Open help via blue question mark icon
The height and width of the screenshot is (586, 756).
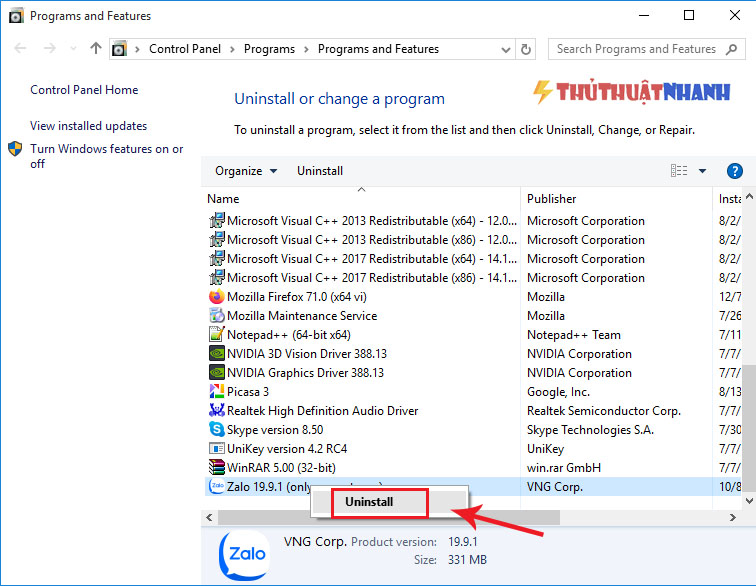click(x=734, y=171)
